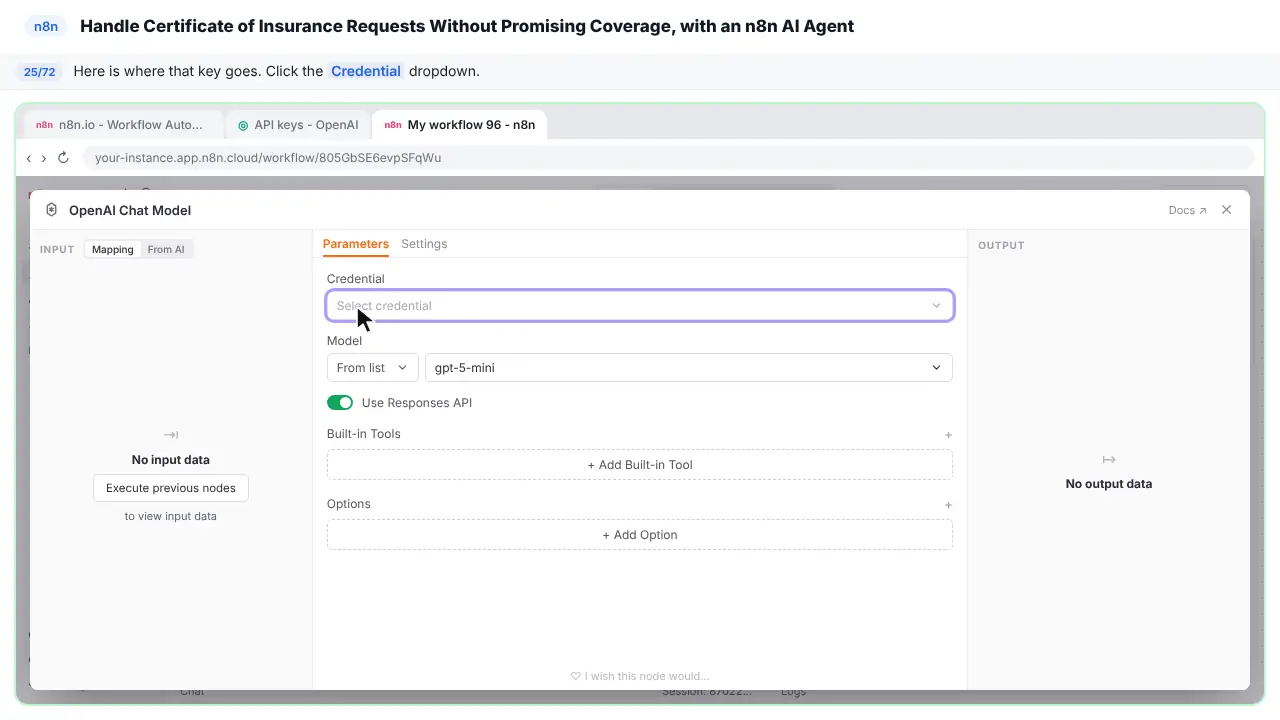Click the 25/72 step counter badge
The image size is (1280, 720).
pos(40,72)
